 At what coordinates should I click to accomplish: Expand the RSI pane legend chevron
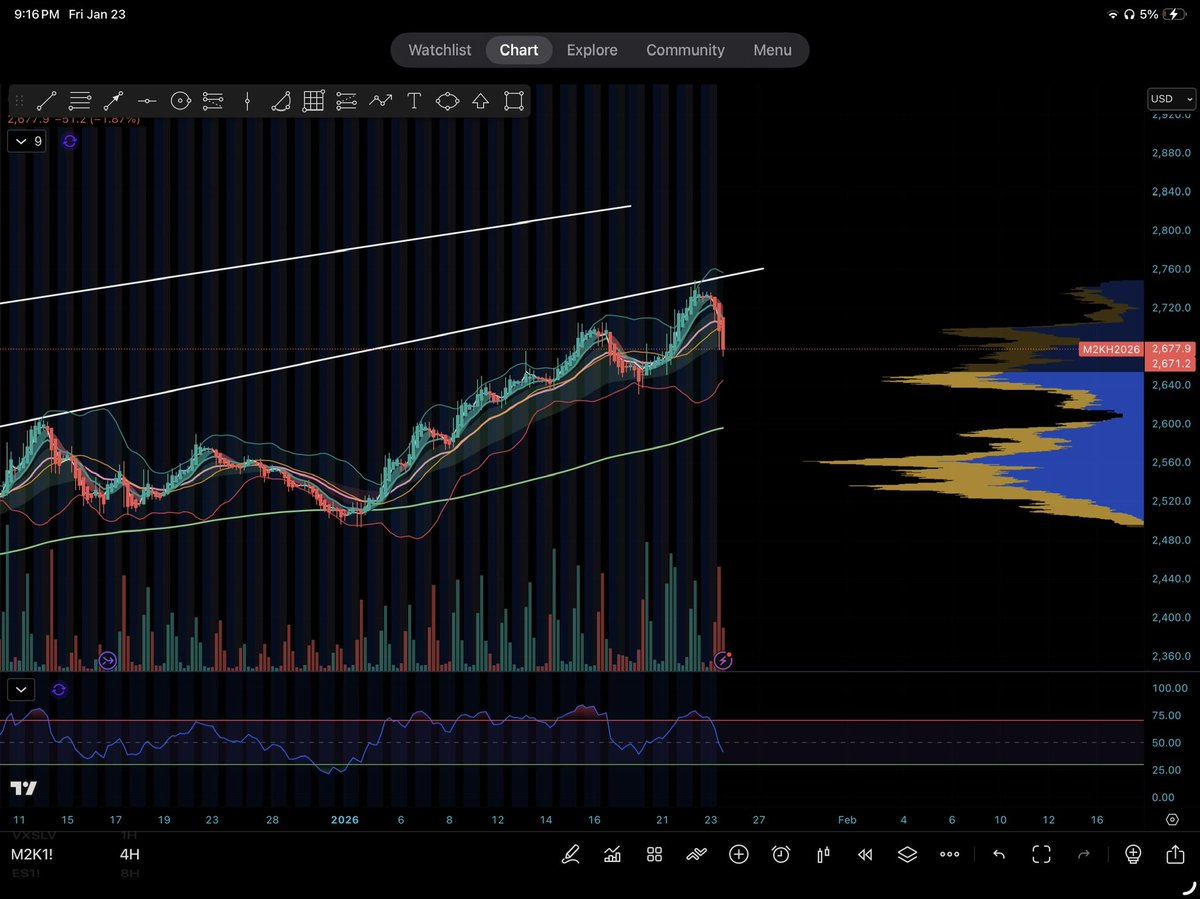tap(21, 688)
